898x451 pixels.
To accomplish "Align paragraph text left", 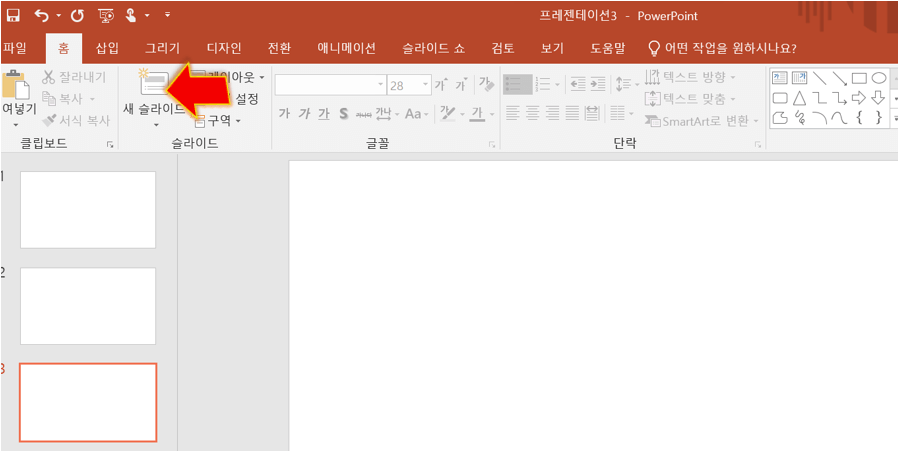I will 513,113.
